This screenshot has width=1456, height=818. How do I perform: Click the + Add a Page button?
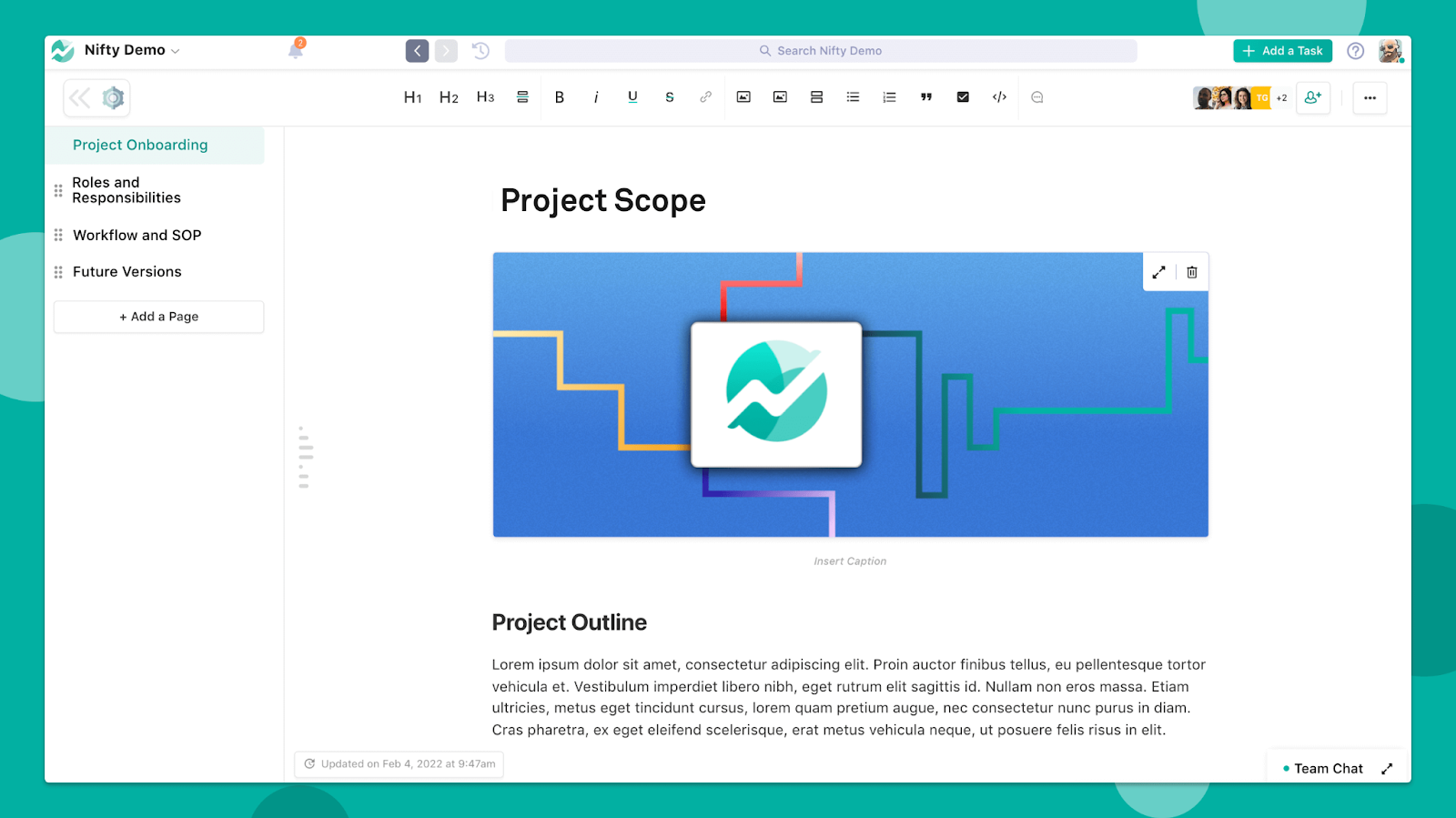[x=158, y=317]
